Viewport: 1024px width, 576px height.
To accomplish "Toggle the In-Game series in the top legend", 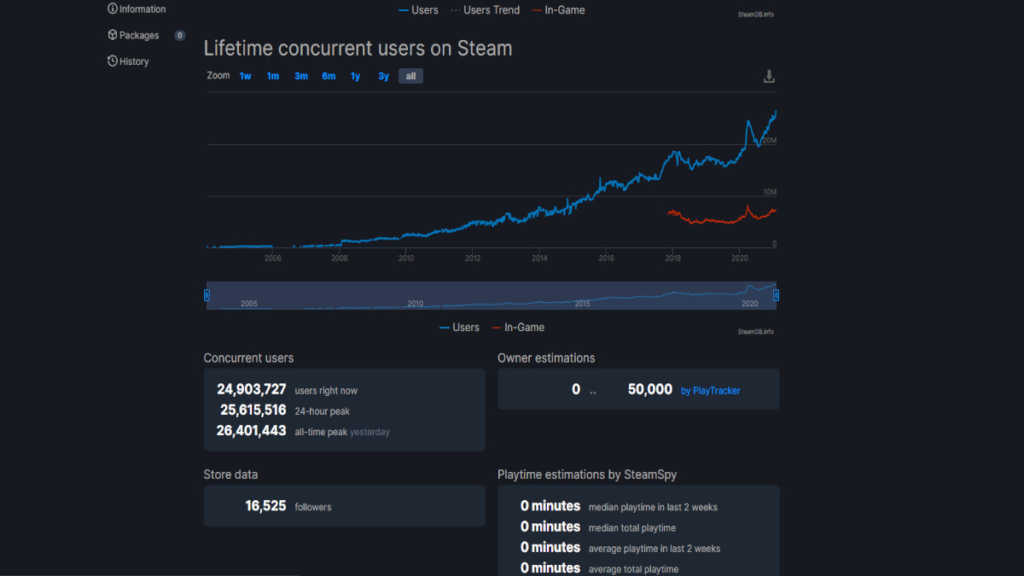I will pyautogui.click(x=566, y=9).
